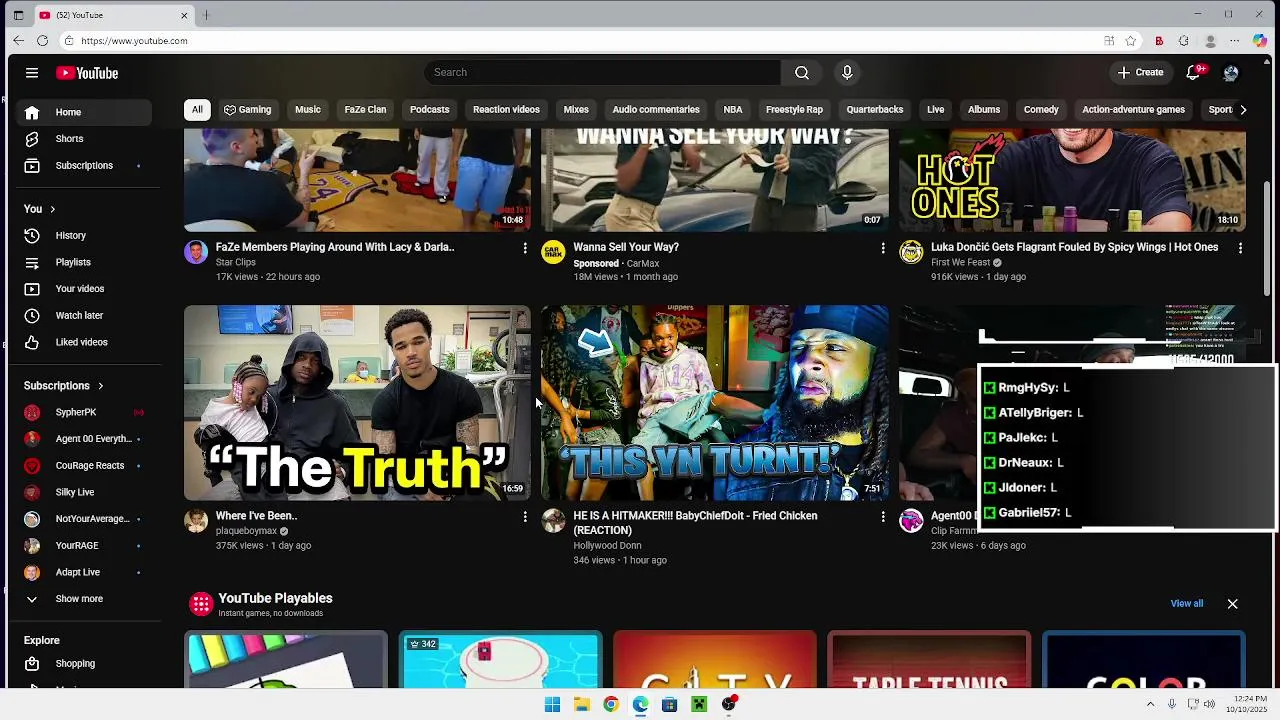The height and width of the screenshot is (720, 1280).
Task: Select the Gaming filter chip
Action: 247,110
